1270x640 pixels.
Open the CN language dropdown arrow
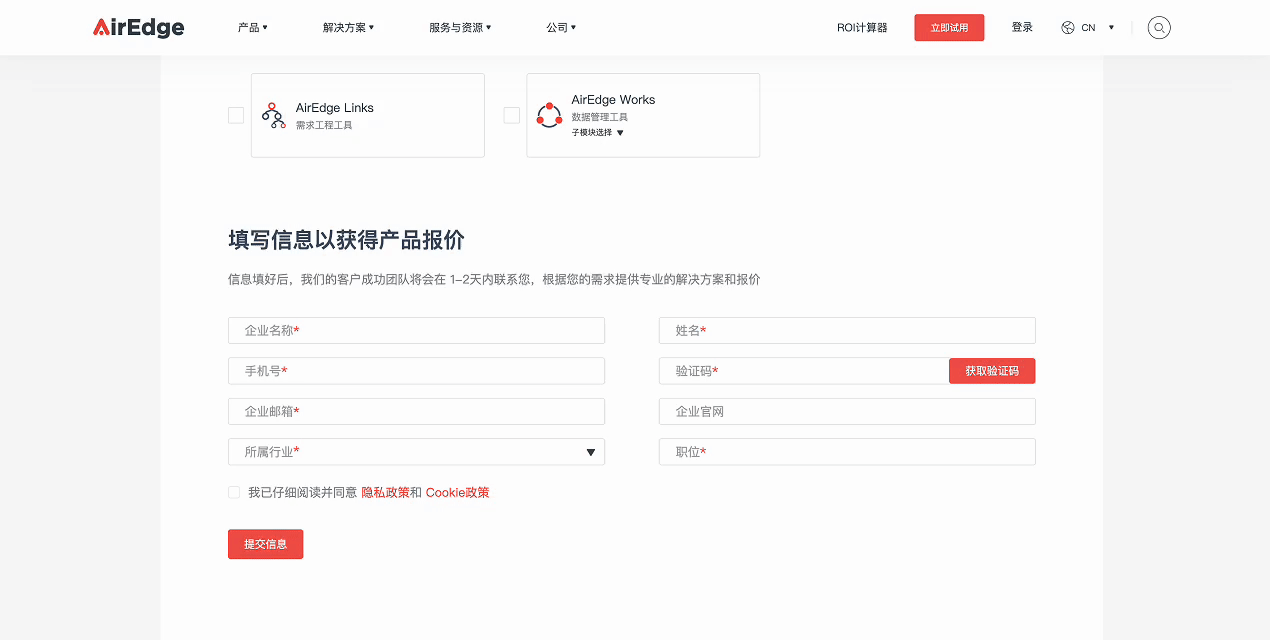(1111, 28)
